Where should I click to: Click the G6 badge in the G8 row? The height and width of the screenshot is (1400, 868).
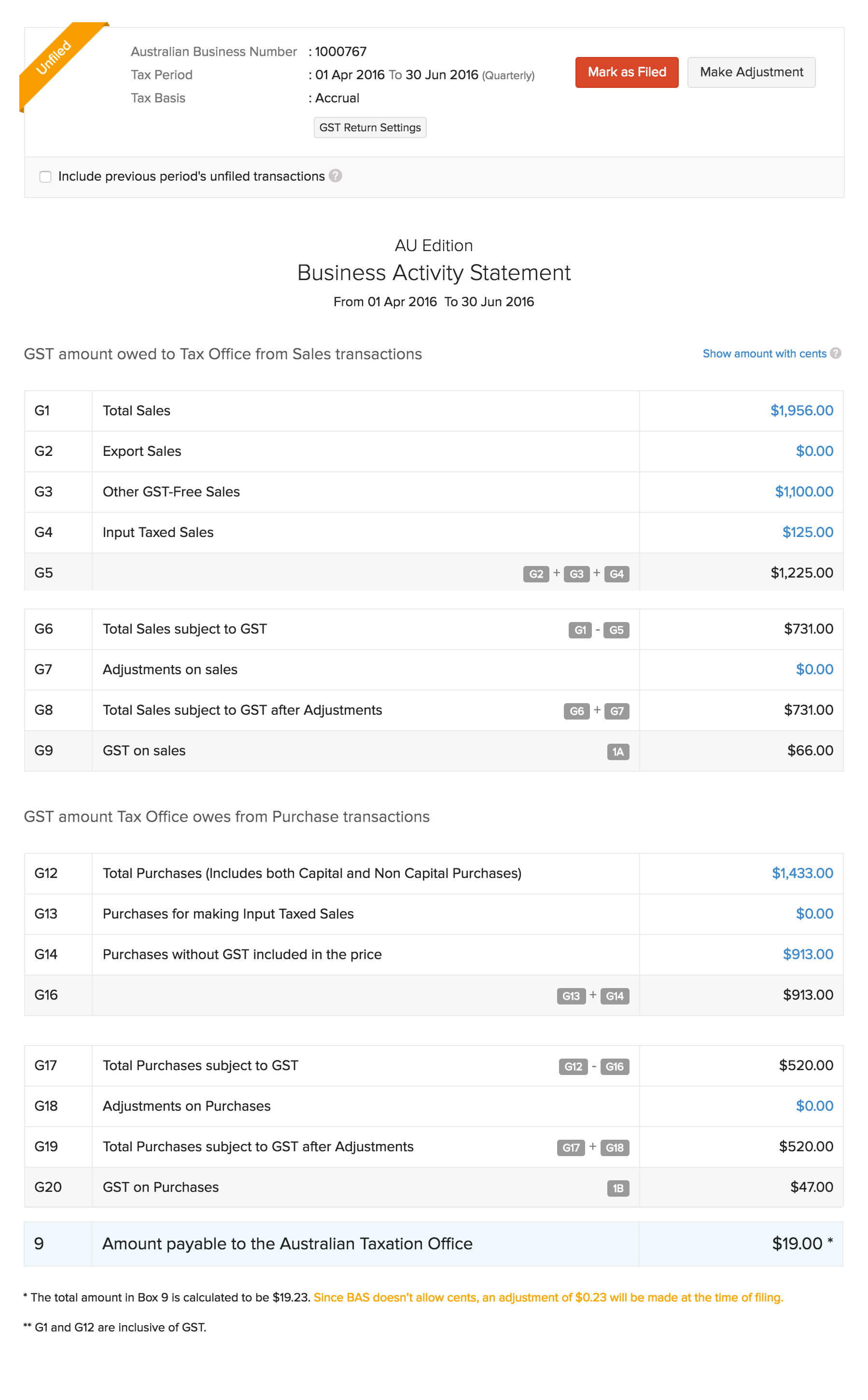[x=576, y=711]
